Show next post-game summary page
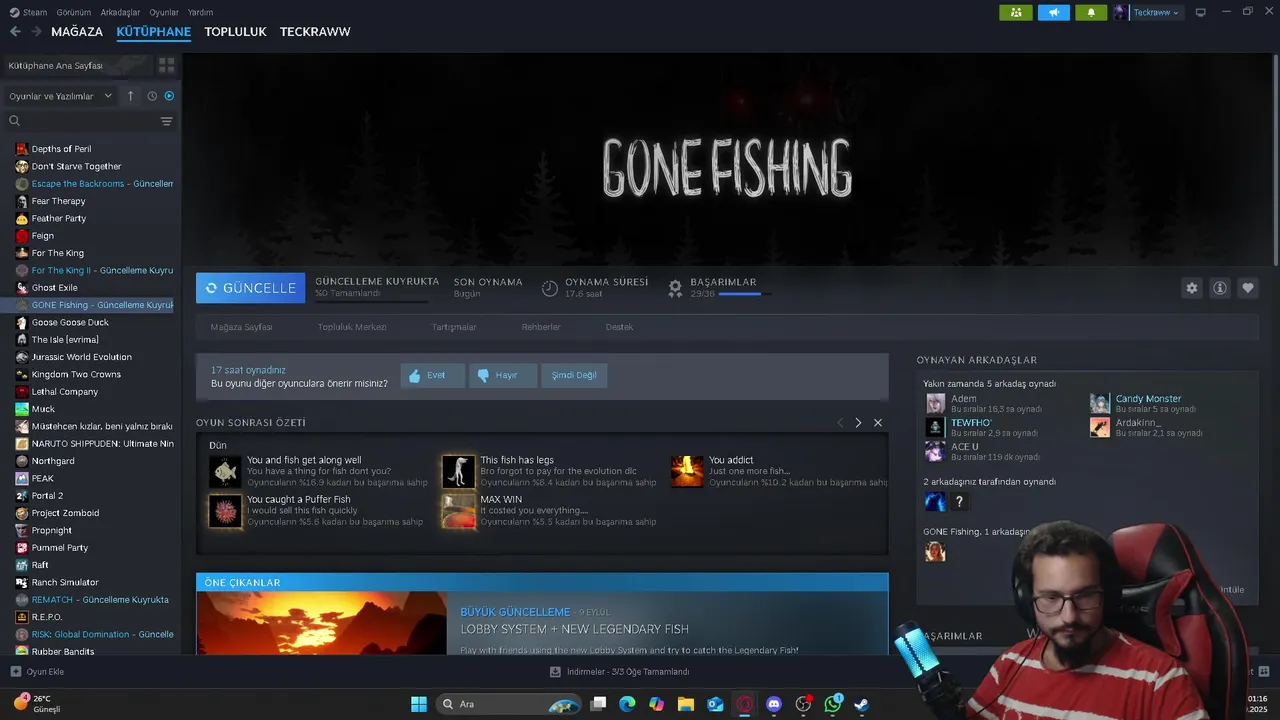 (x=858, y=423)
